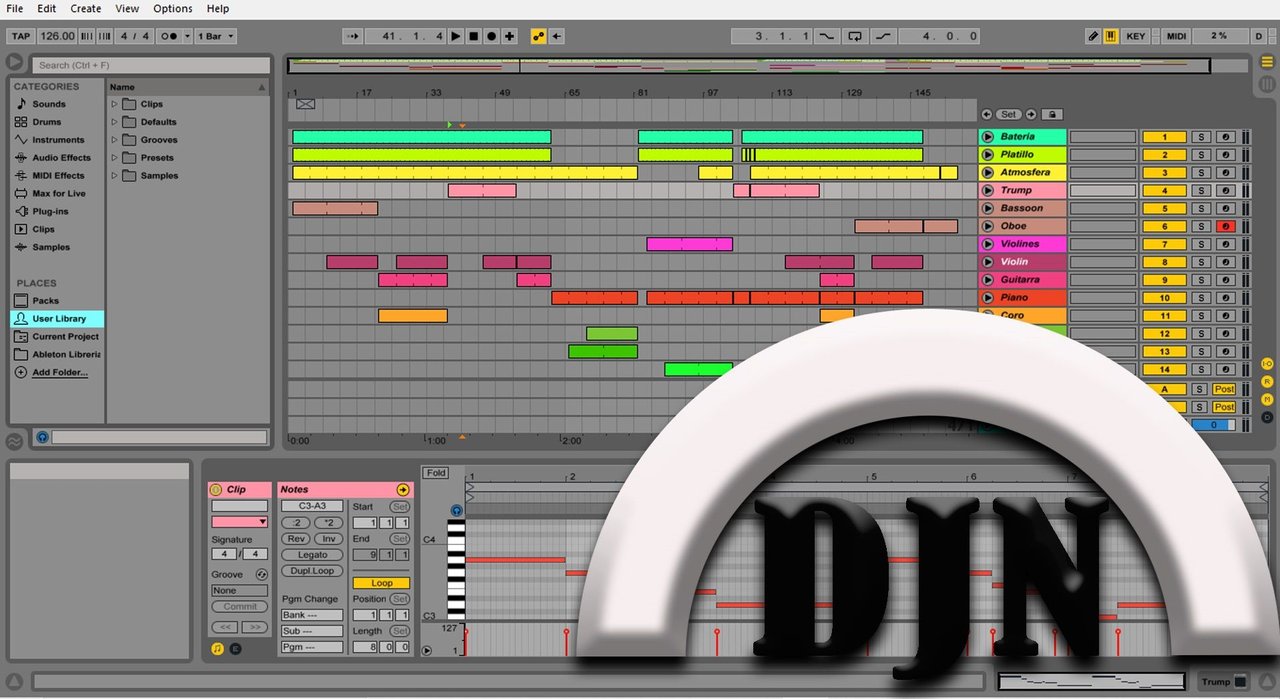Open the Options menu
This screenshot has width=1280, height=699.
pos(173,8)
